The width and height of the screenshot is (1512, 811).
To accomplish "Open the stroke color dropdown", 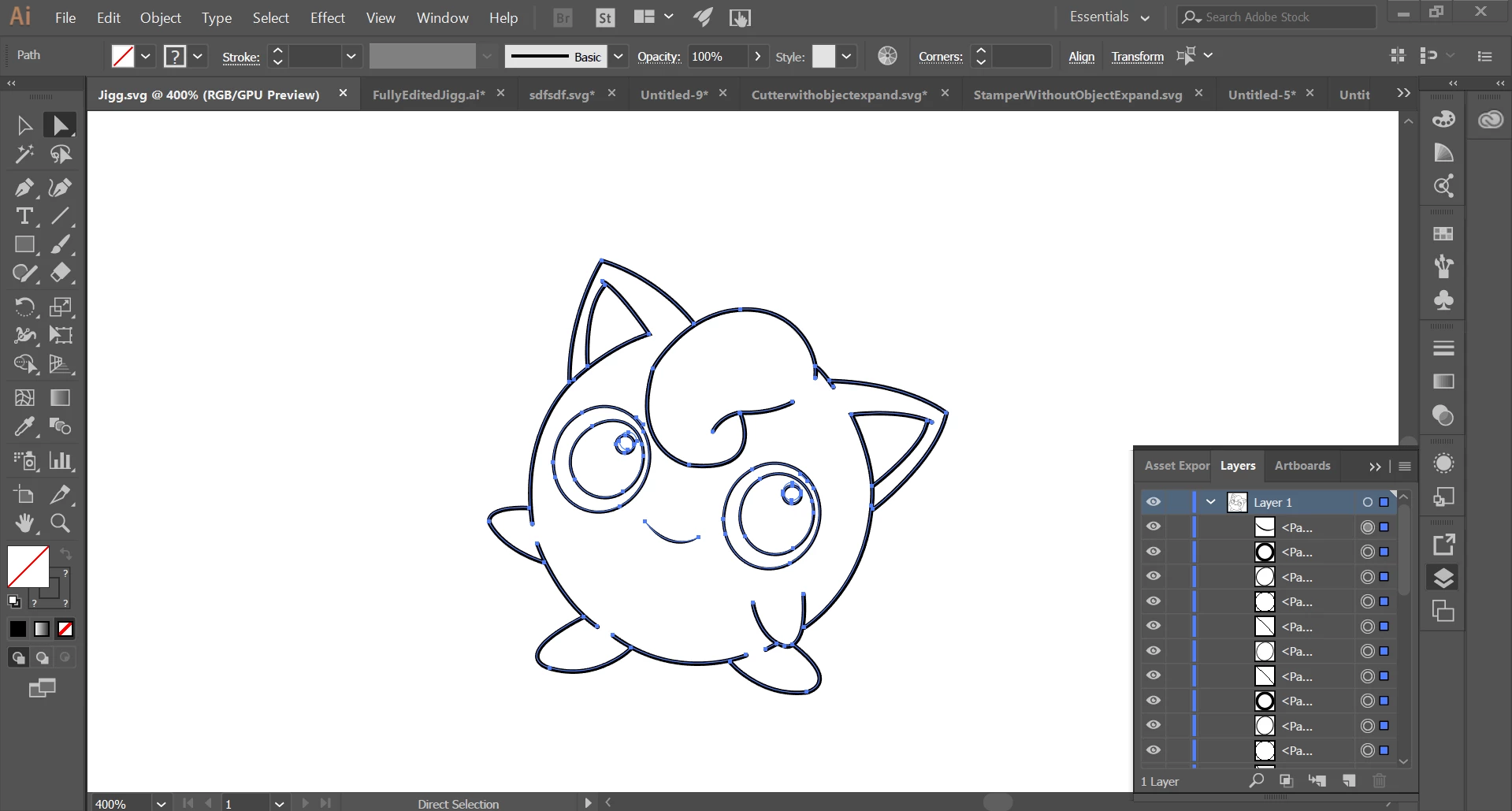I will coord(198,56).
